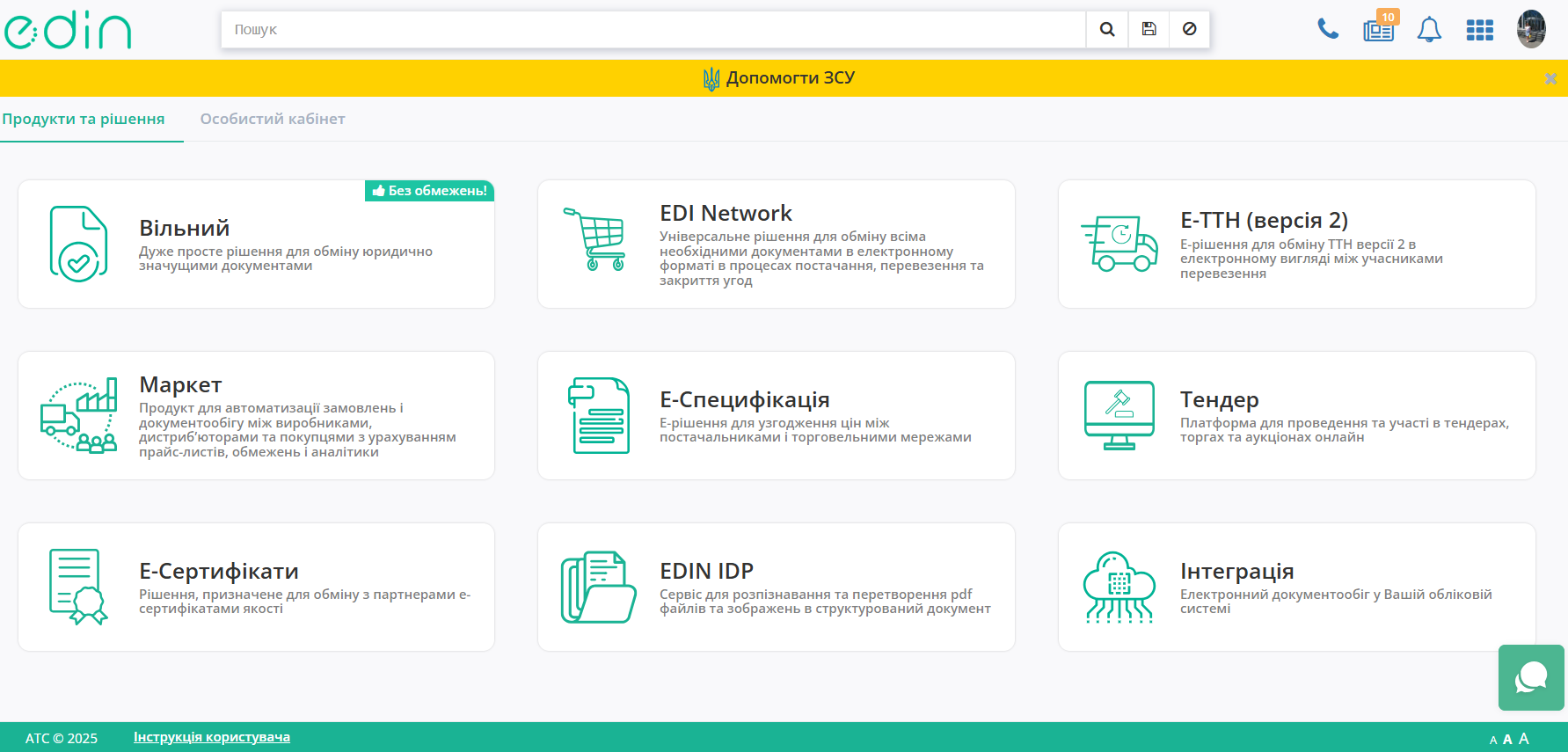This screenshot has width=1568, height=752.
Task: Open the notifications bell
Action: tap(1429, 30)
